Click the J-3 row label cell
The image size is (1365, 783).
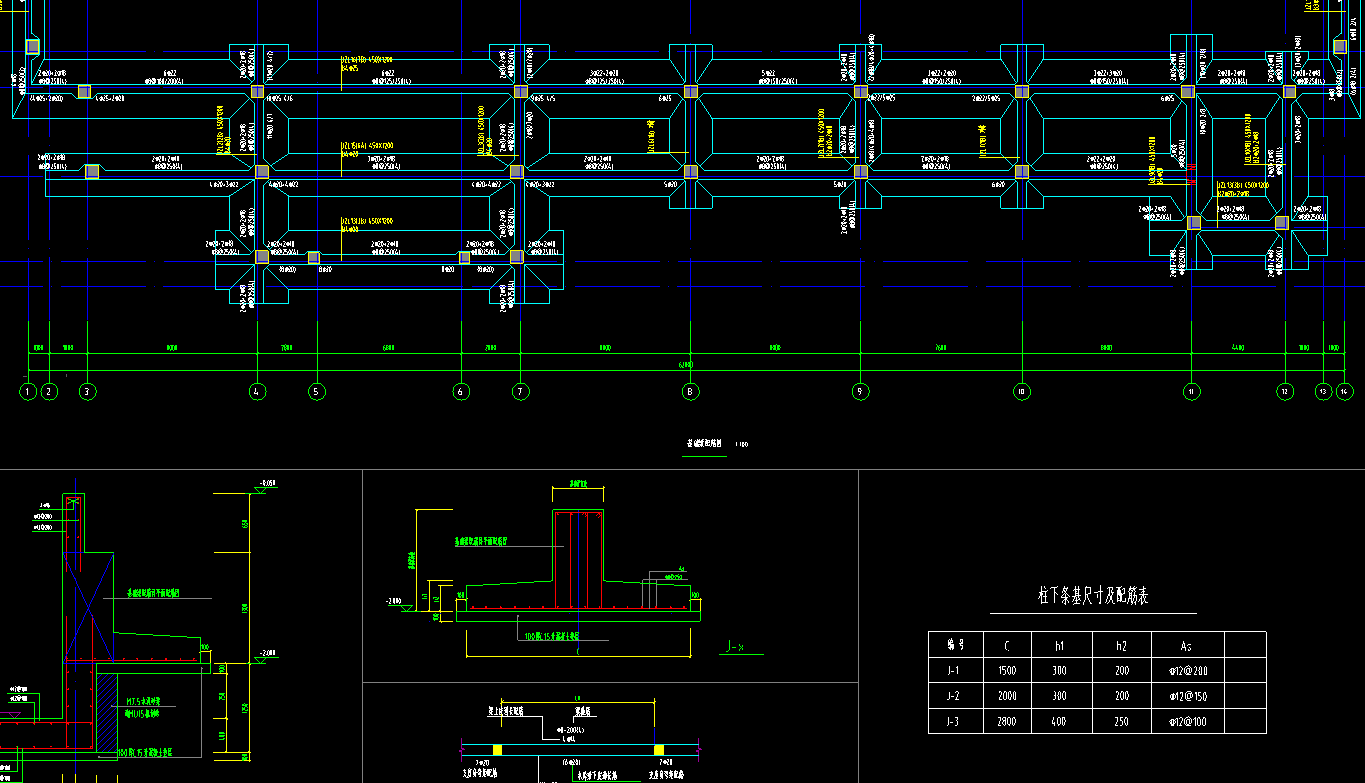(x=956, y=722)
